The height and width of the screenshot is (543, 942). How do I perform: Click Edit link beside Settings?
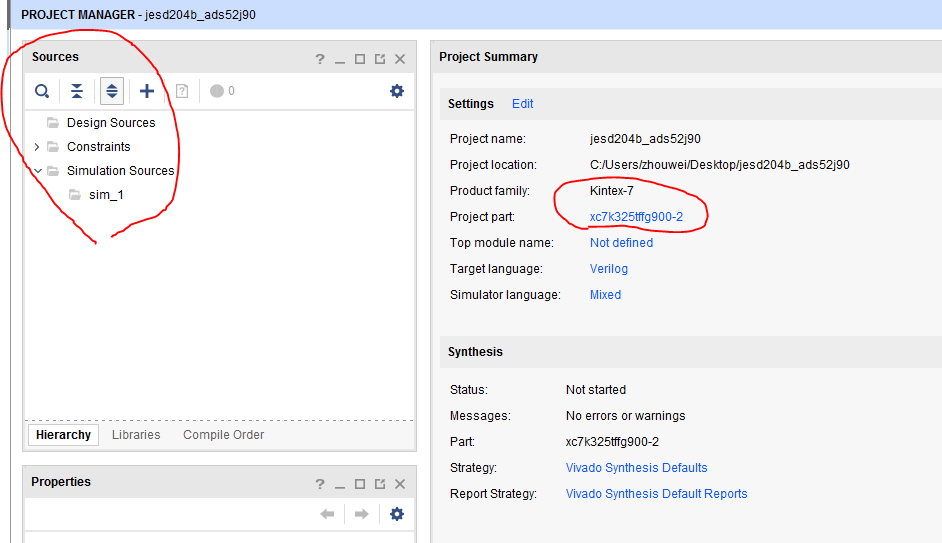523,104
